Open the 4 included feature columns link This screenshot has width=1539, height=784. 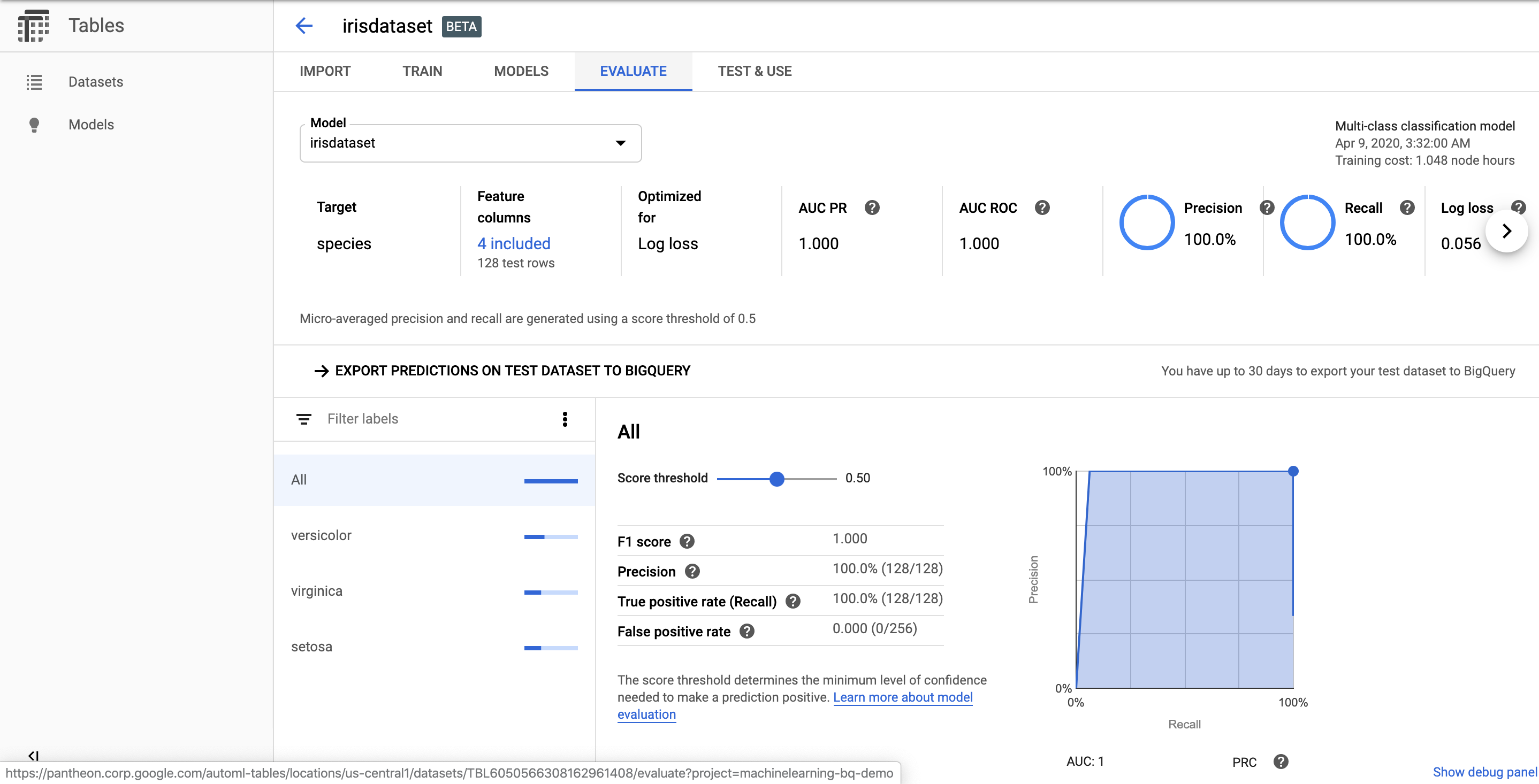(x=513, y=243)
